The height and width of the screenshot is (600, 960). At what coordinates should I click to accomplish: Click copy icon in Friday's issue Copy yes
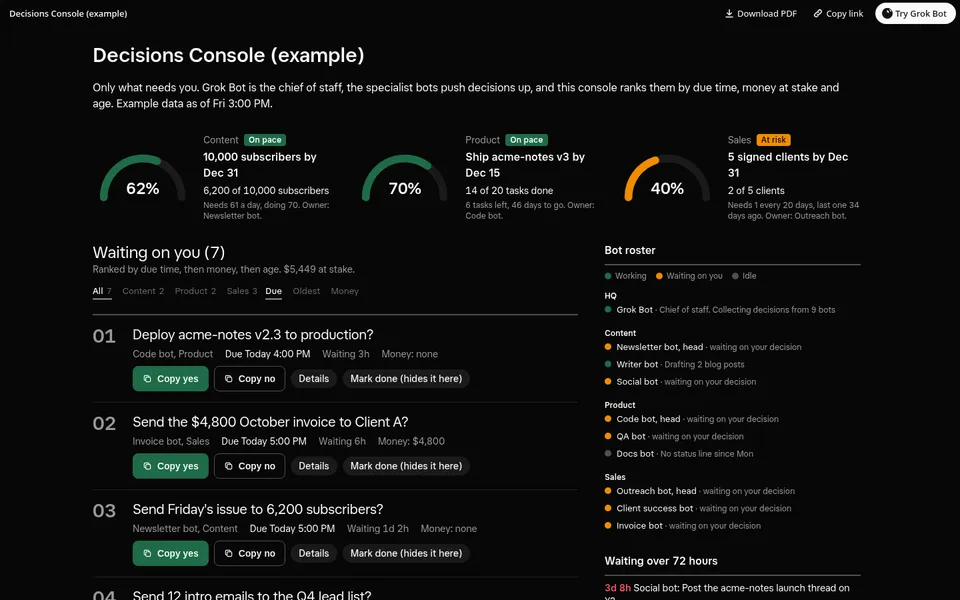[x=147, y=553]
